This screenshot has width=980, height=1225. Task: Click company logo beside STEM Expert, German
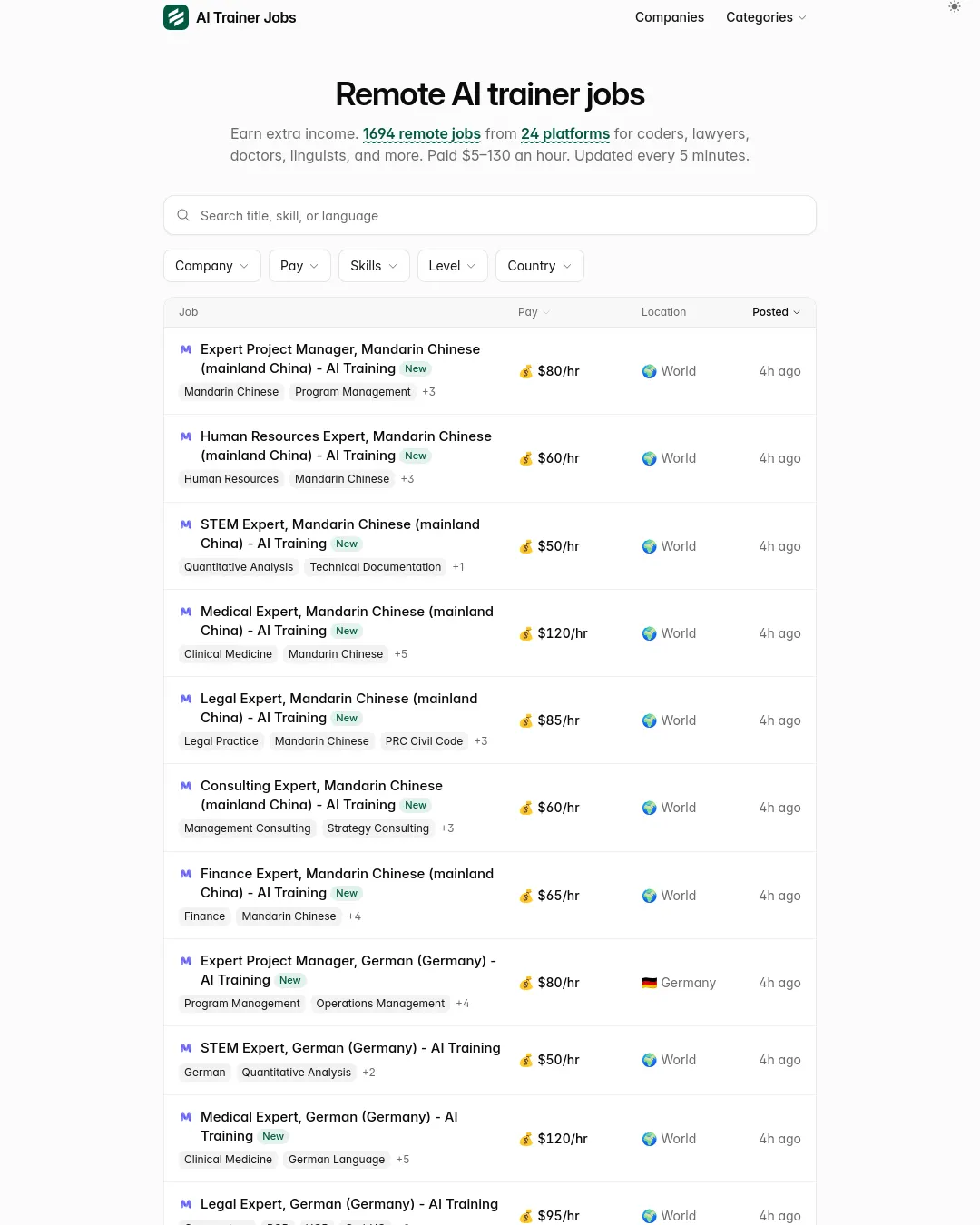[186, 1048]
